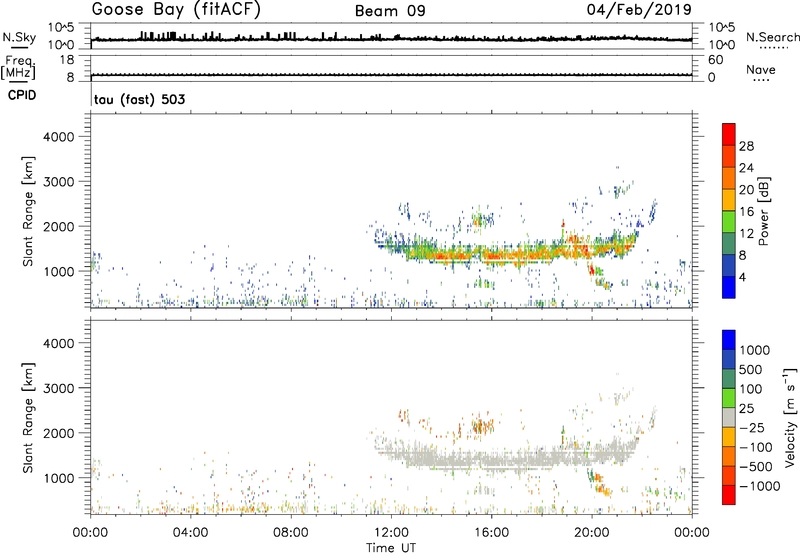
Task: Click the '16:00' time axis tick label
Action: [491, 533]
